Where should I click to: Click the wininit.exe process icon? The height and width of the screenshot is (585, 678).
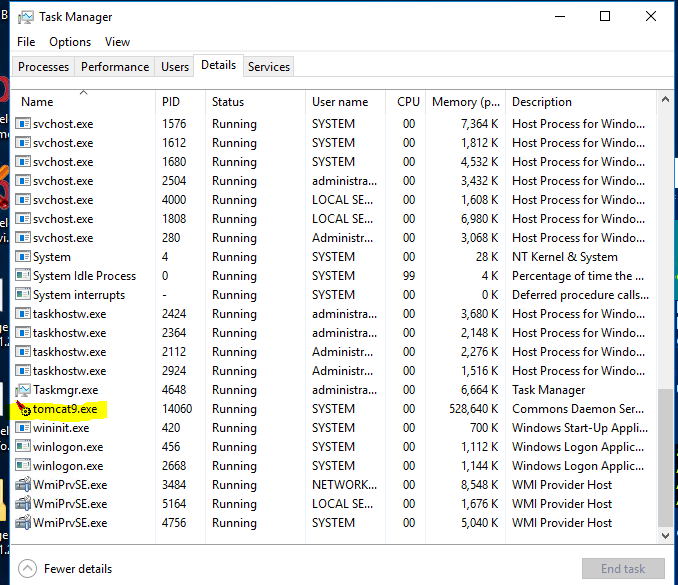pyautogui.click(x=24, y=428)
